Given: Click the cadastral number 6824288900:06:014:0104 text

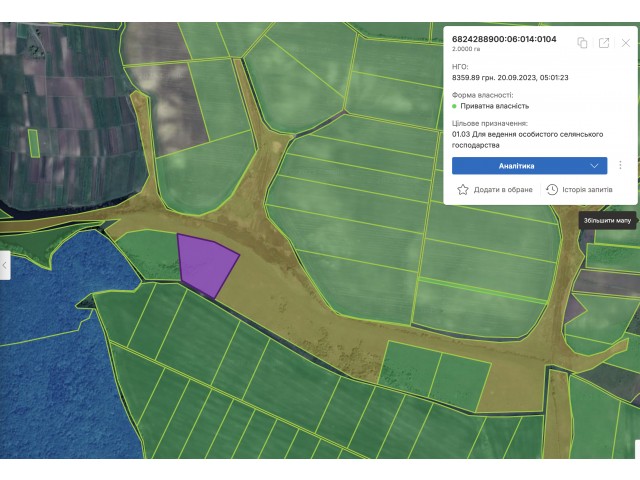Looking at the screenshot, I should point(504,39).
